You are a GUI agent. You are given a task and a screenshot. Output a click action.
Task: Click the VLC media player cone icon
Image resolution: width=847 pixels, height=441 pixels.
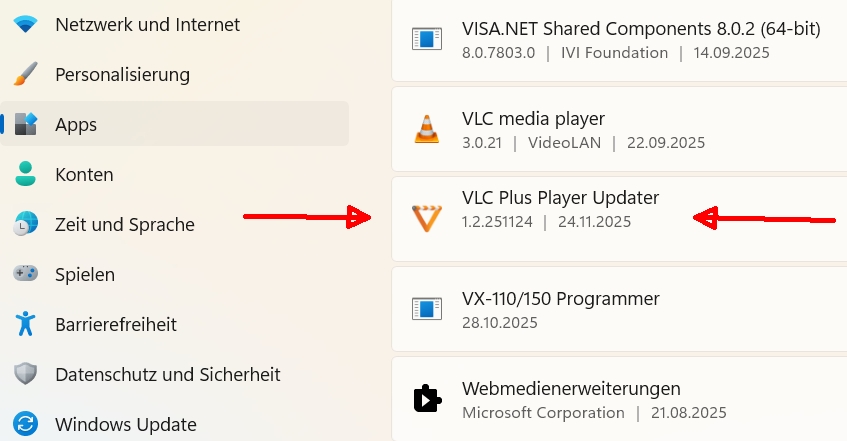[x=427, y=129]
